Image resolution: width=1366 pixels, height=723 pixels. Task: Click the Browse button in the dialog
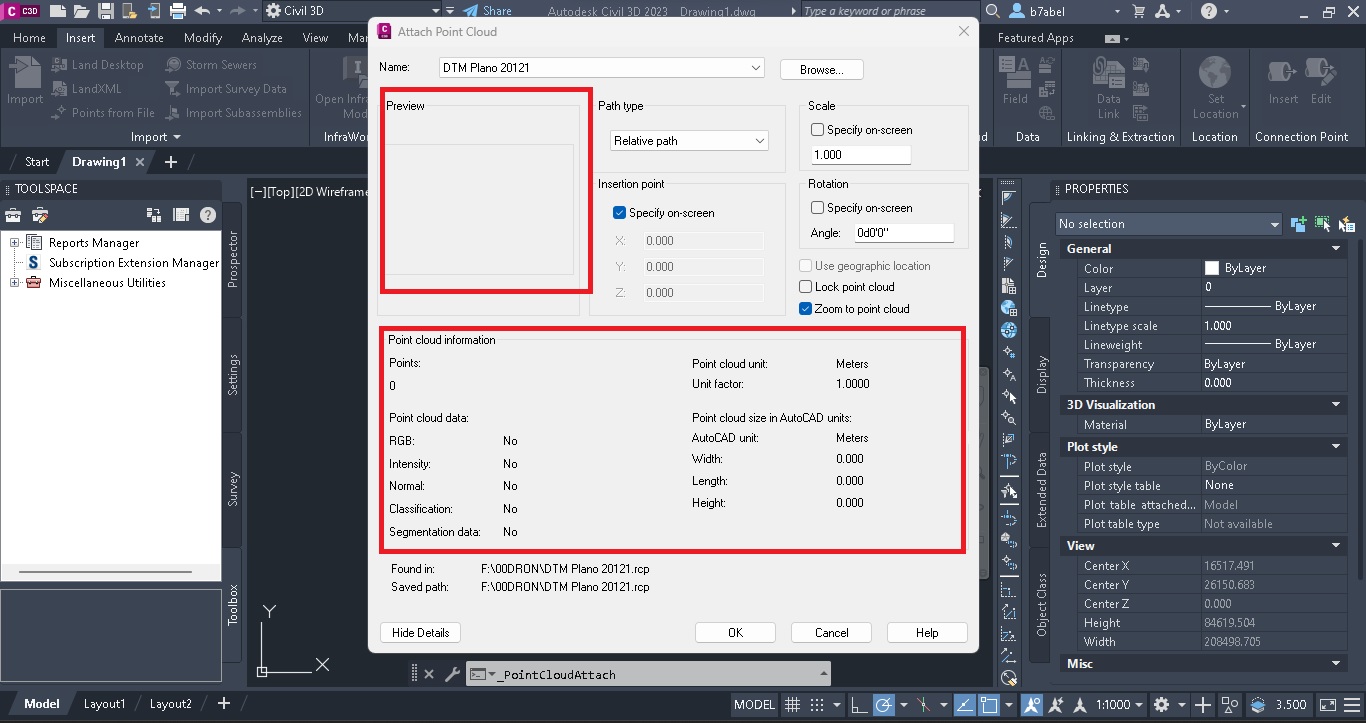click(x=821, y=69)
